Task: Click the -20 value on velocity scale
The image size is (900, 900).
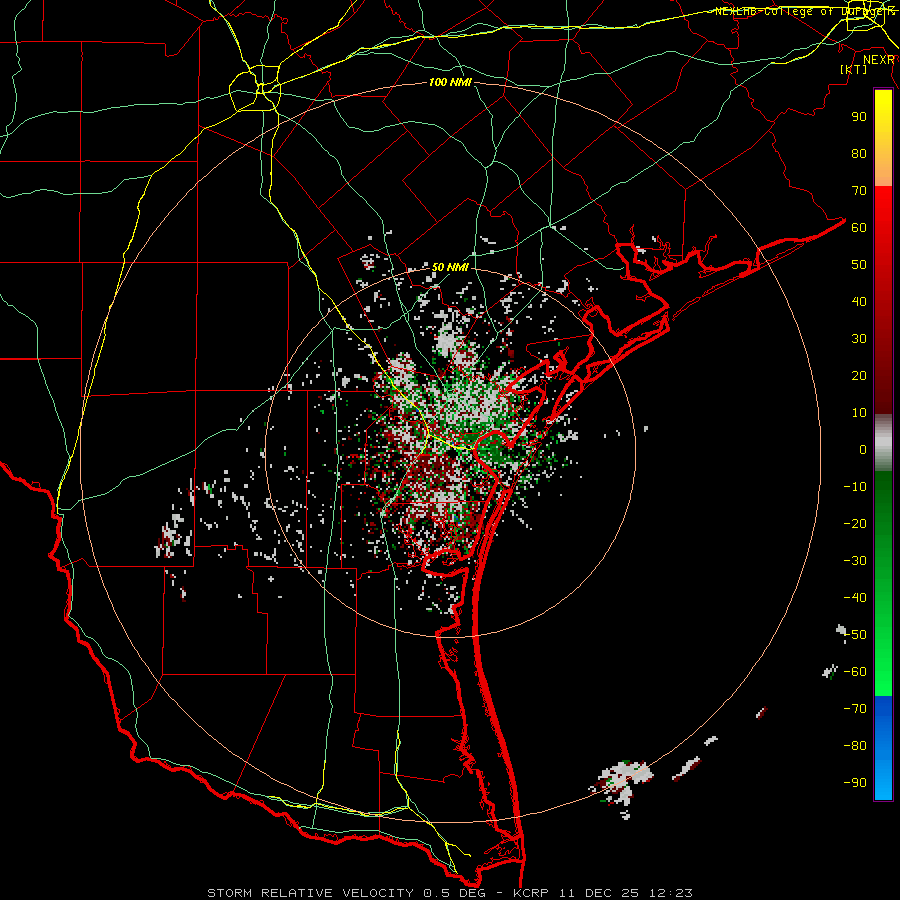Action: (x=855, y=524)
